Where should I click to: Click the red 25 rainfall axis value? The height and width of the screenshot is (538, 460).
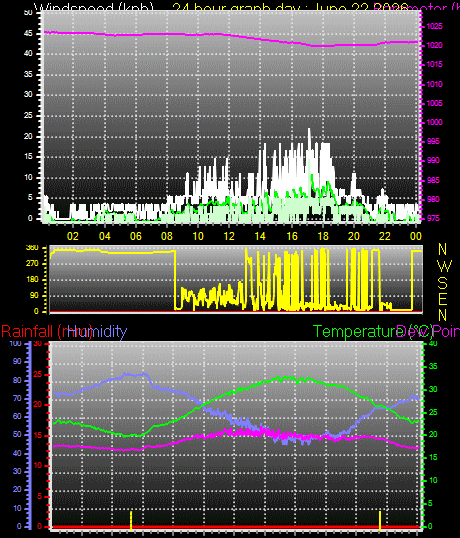38,374
